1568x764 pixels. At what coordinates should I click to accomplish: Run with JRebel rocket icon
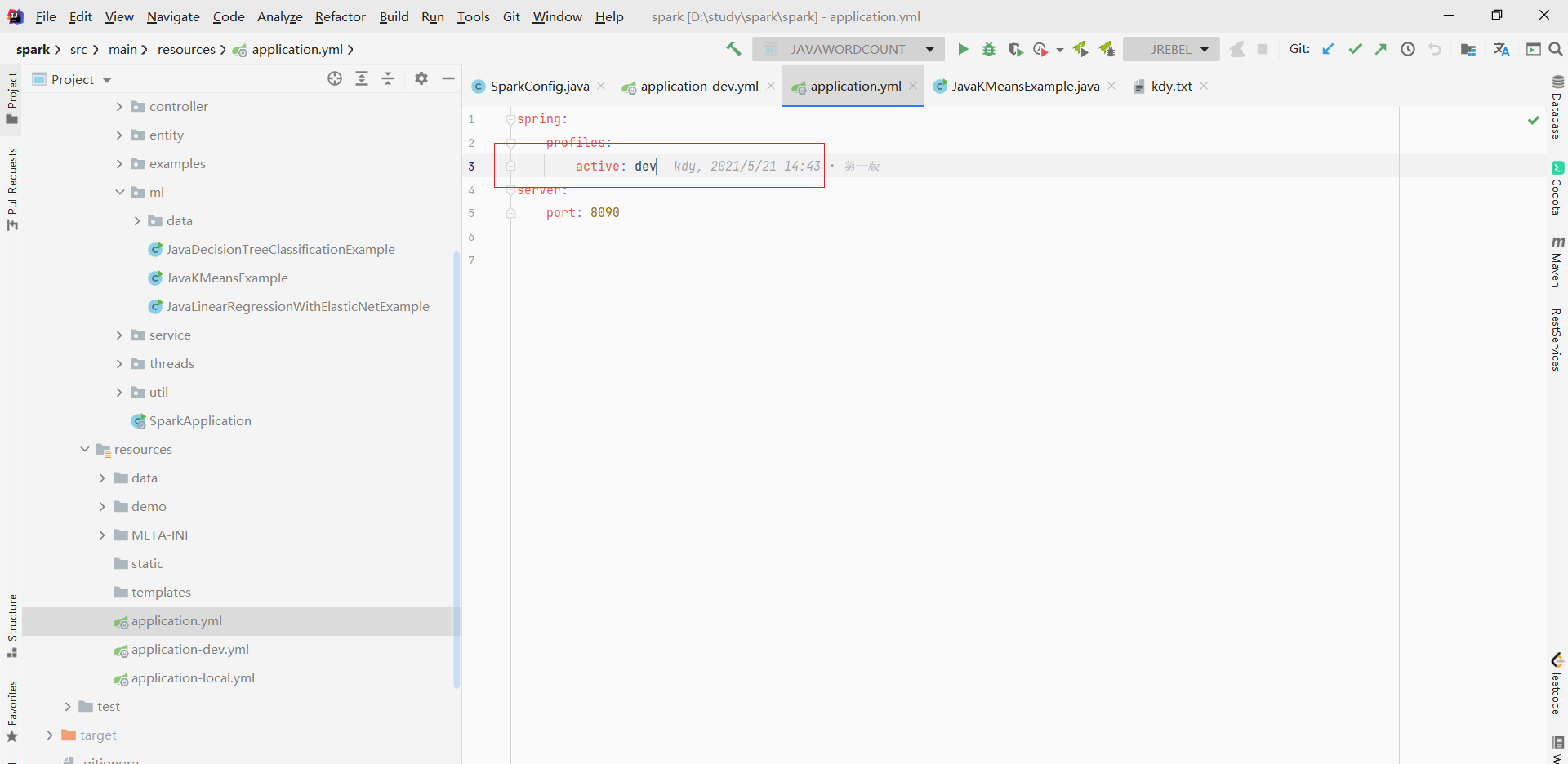[x=1080, y=49]
